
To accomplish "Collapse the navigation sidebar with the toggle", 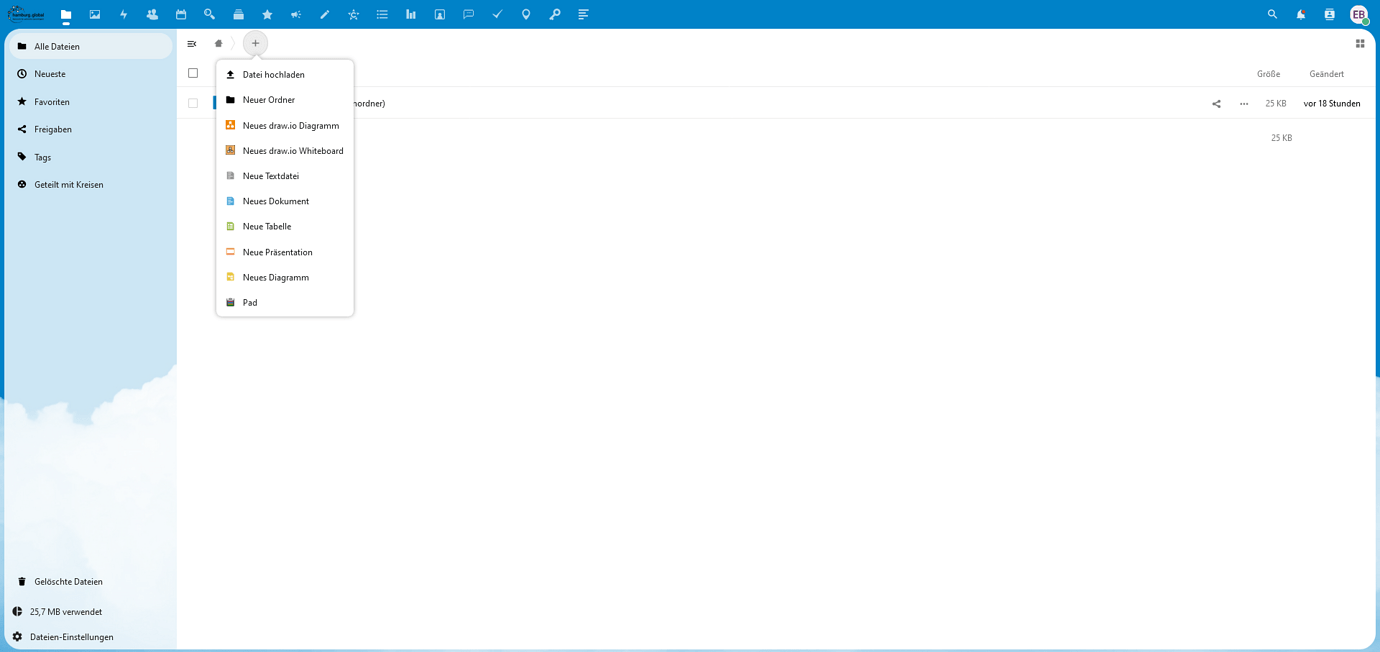I will [x=190, y=43].
